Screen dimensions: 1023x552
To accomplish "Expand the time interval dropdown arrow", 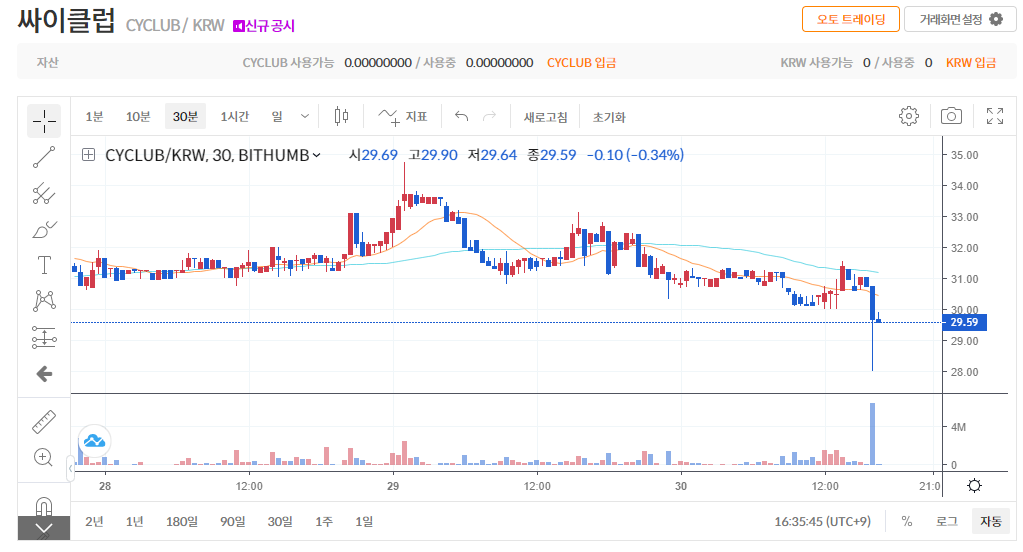I will (x=305, y=117).
